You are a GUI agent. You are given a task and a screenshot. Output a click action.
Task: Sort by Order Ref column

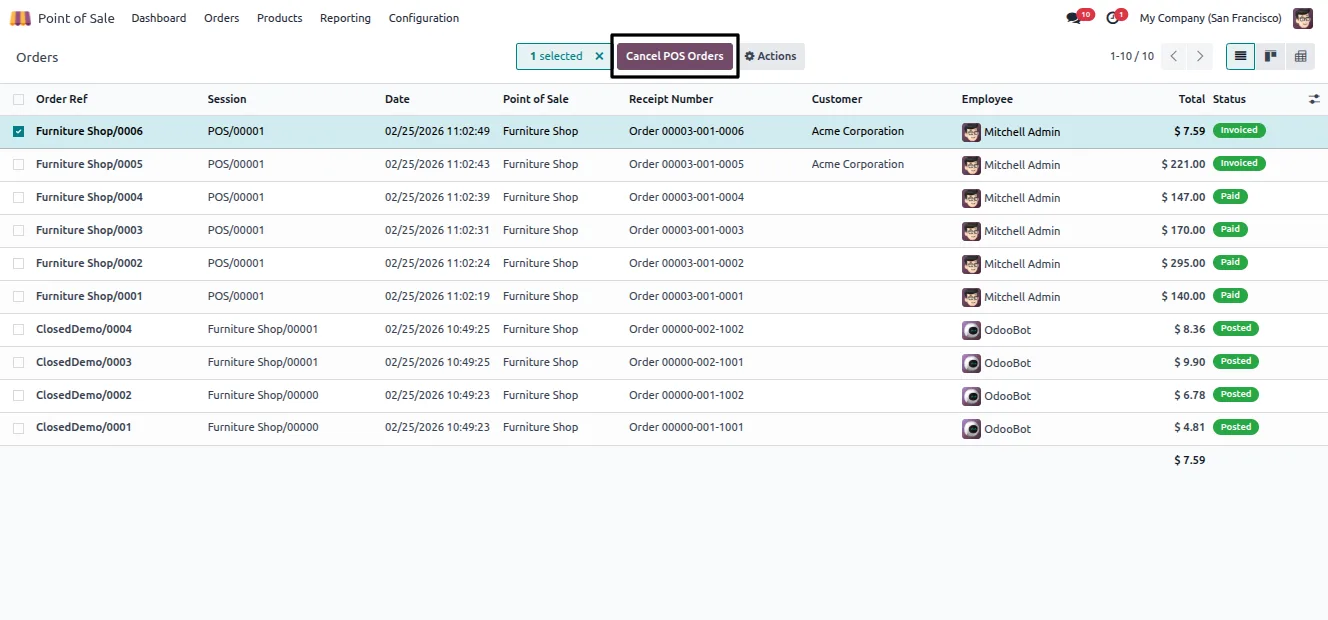coord(62,99)
